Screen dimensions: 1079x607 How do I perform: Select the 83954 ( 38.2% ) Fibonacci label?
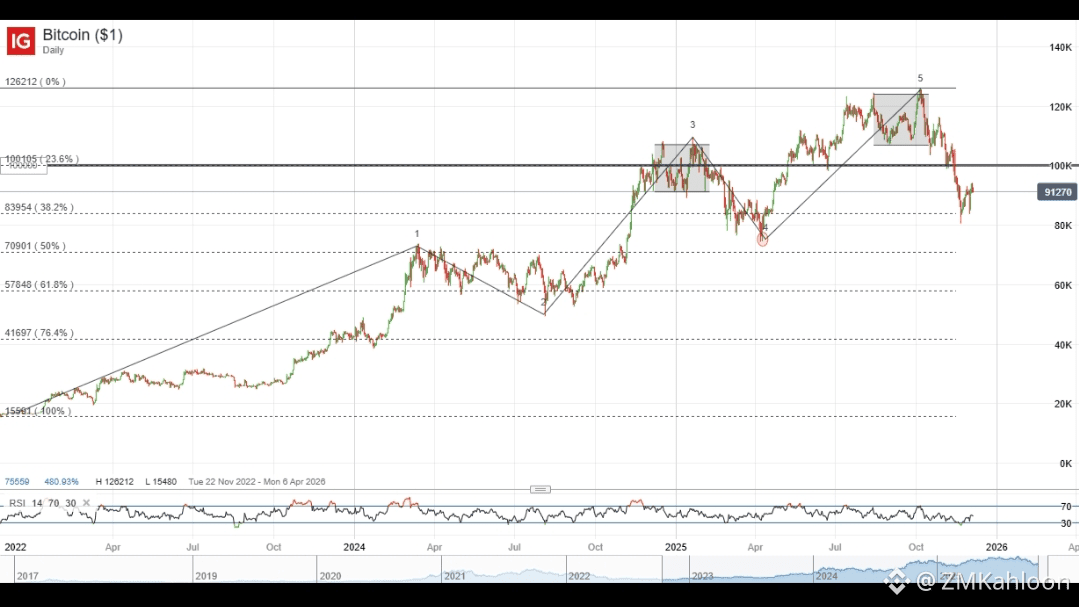pyautogui.click(x=39, y=207)
